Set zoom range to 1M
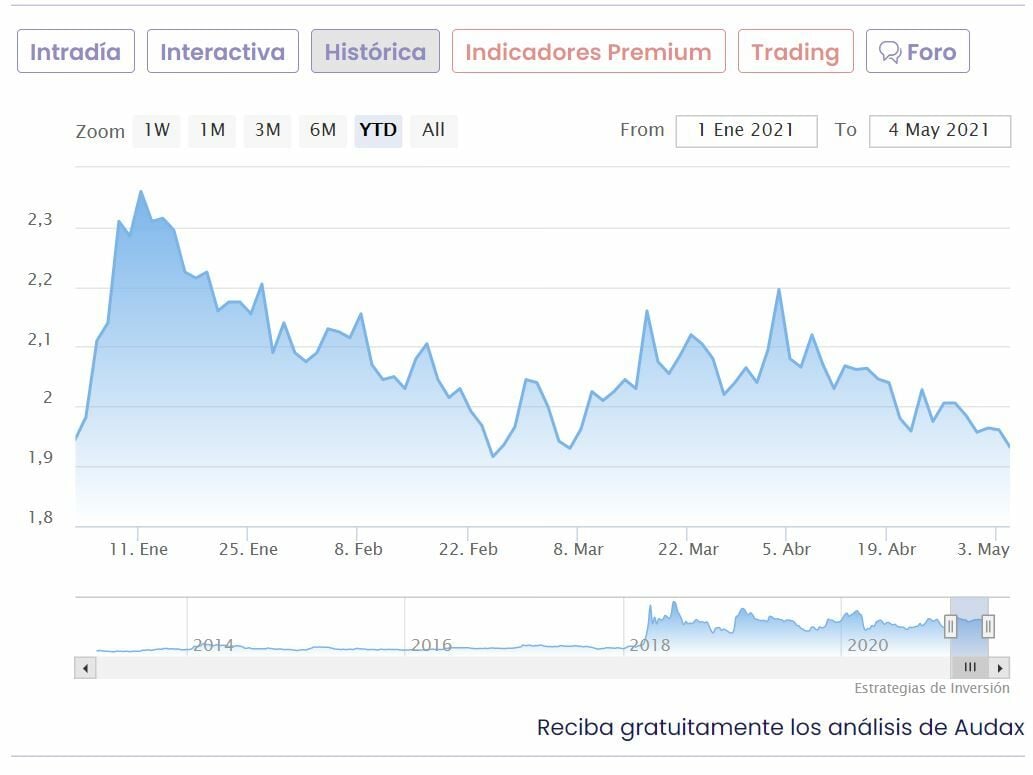1033x775 pixels. (x=212, y=130)
